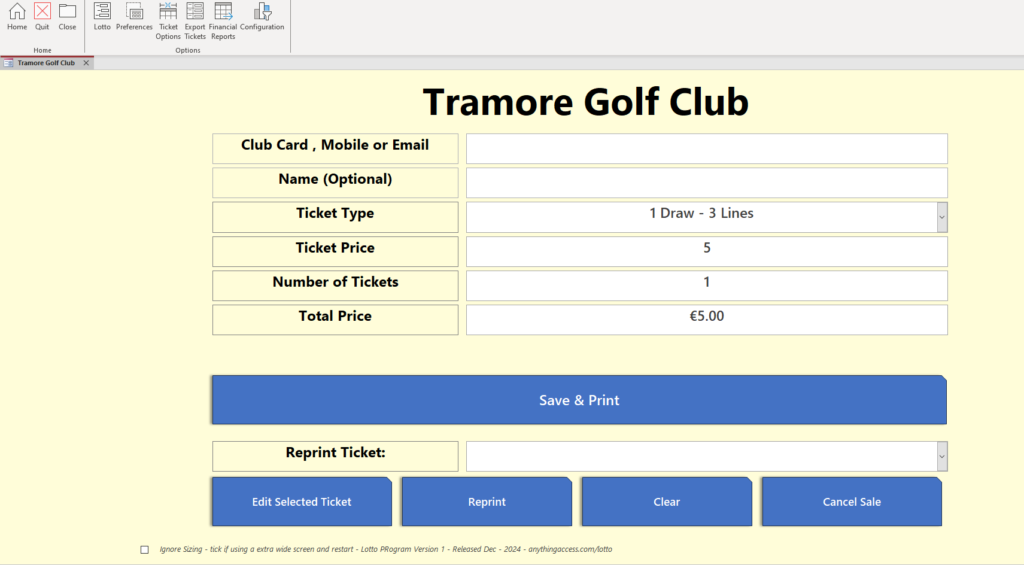1024x565 pixels.
Task: Click the Save & Print button
Action: pos(579,400)
